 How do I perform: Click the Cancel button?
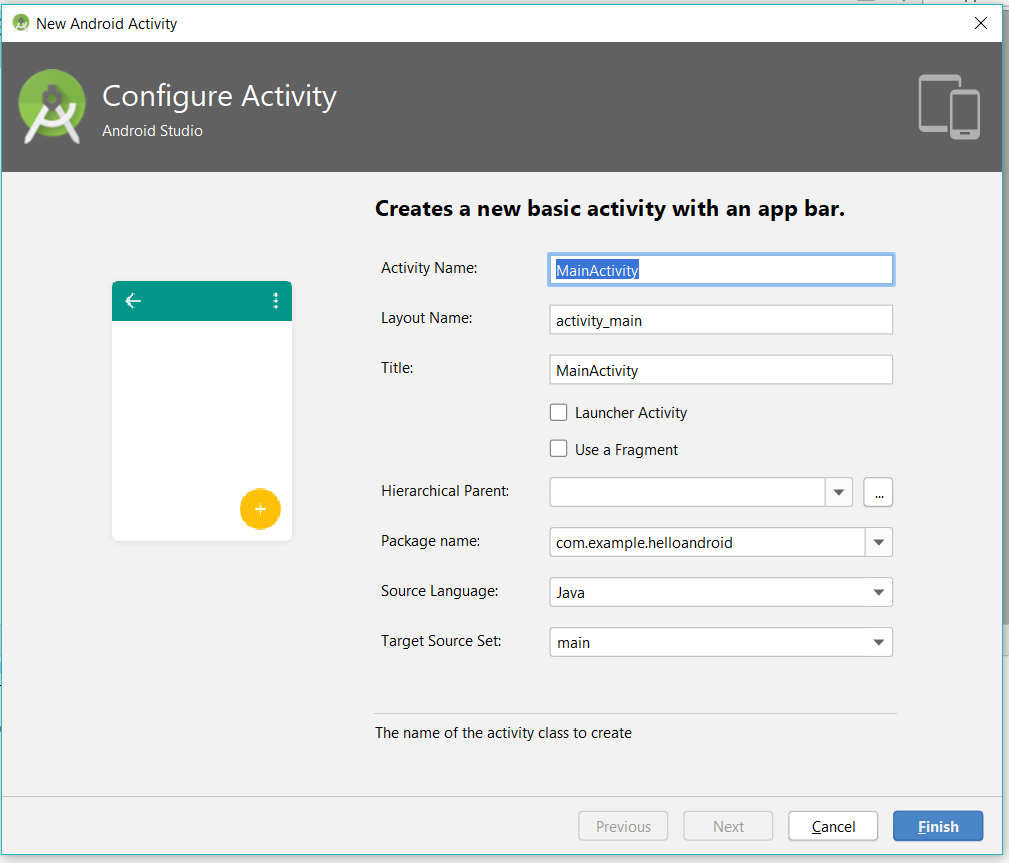pos(833,826)
